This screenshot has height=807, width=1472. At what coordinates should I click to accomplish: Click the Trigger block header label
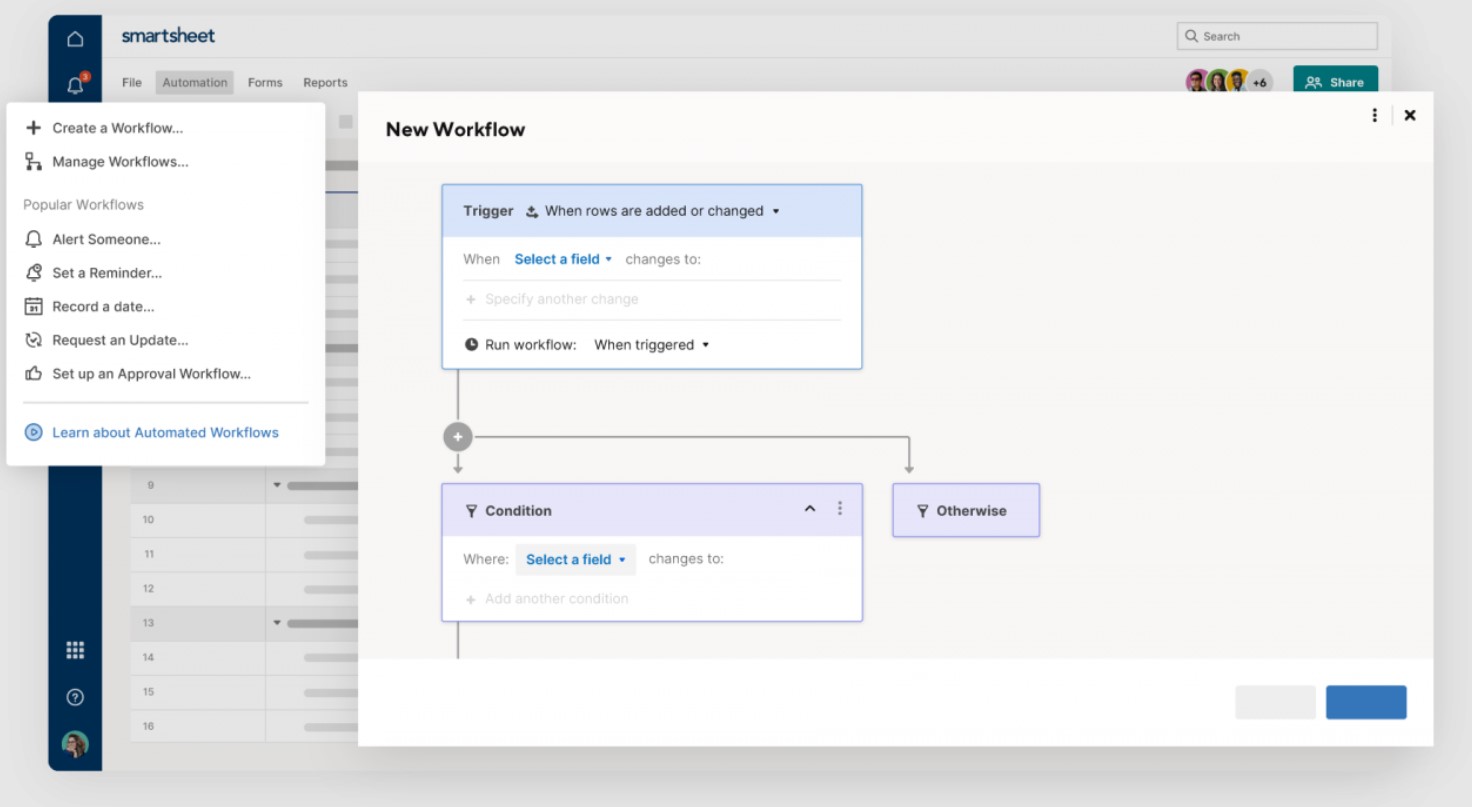488,211
